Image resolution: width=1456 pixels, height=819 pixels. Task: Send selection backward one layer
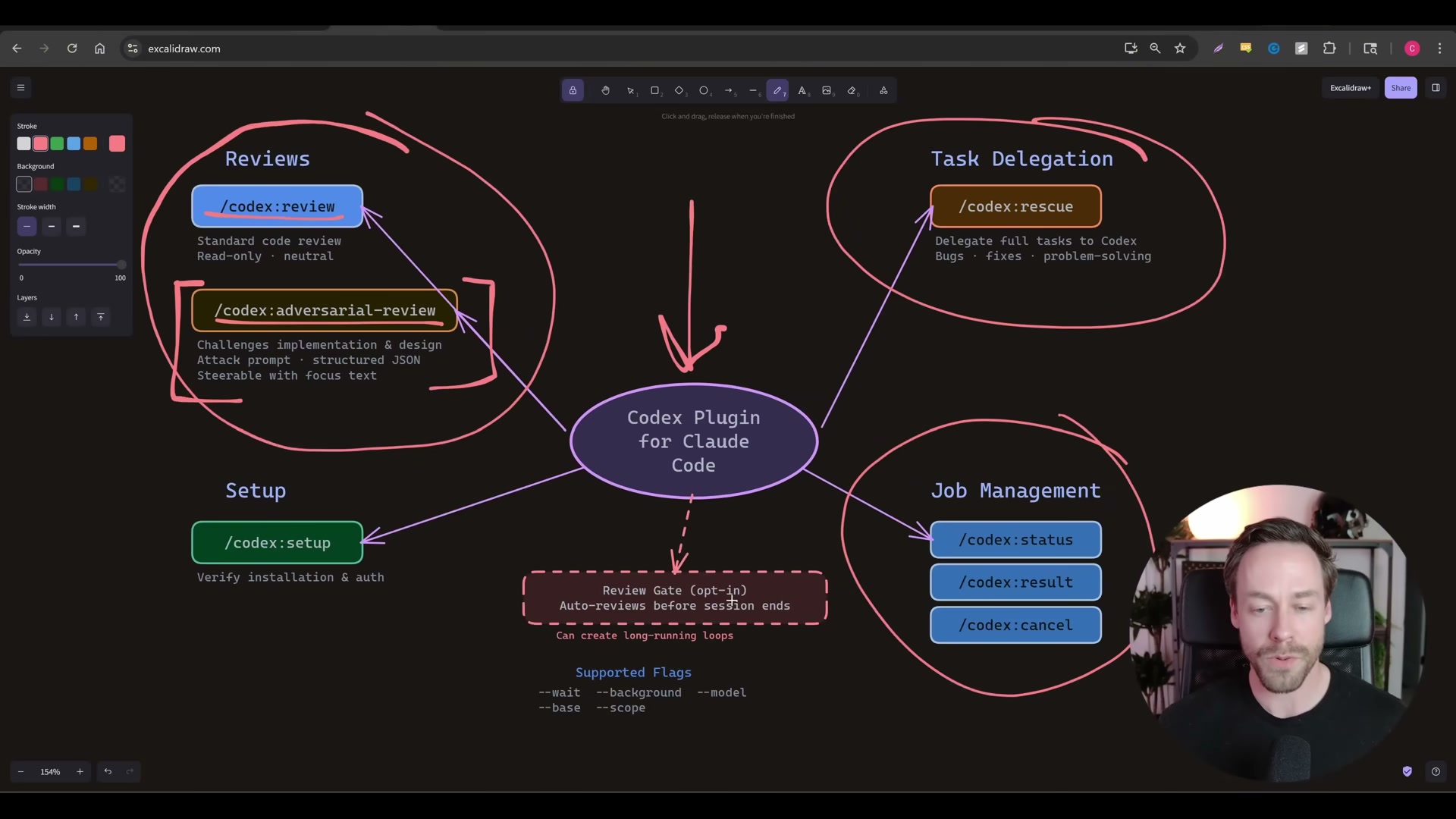click(x=52, y=317)
